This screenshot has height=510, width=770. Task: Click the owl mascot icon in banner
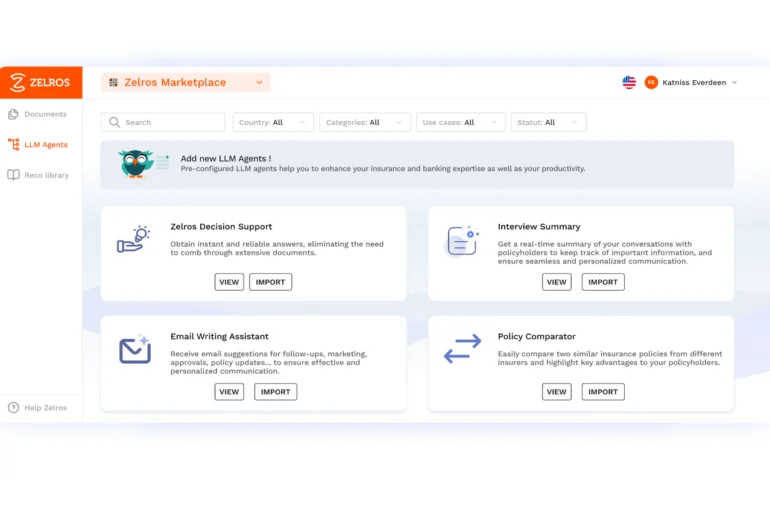[136, 163]
